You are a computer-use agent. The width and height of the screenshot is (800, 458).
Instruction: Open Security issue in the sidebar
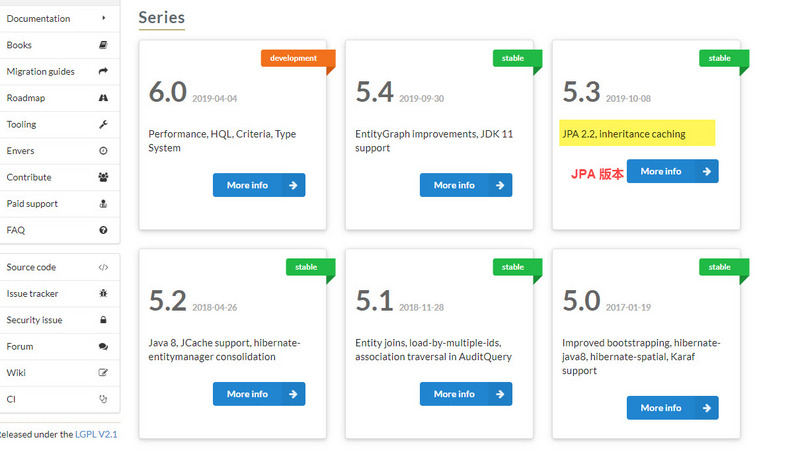pos(60,320)
